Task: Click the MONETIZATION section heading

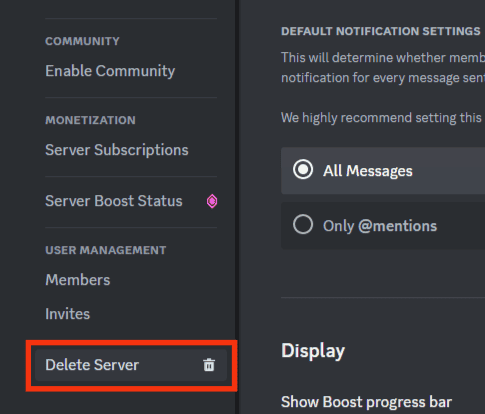Action: pos(90,120)
